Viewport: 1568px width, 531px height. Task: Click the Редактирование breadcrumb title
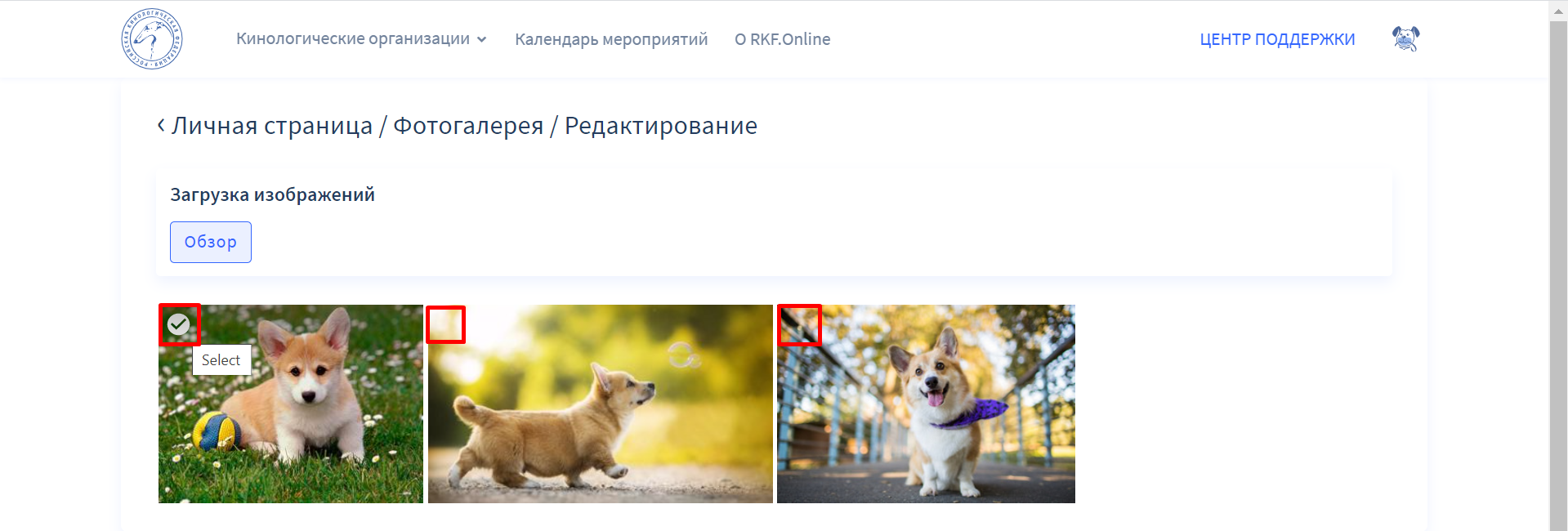pyautogui.click(x=661, y=126)
